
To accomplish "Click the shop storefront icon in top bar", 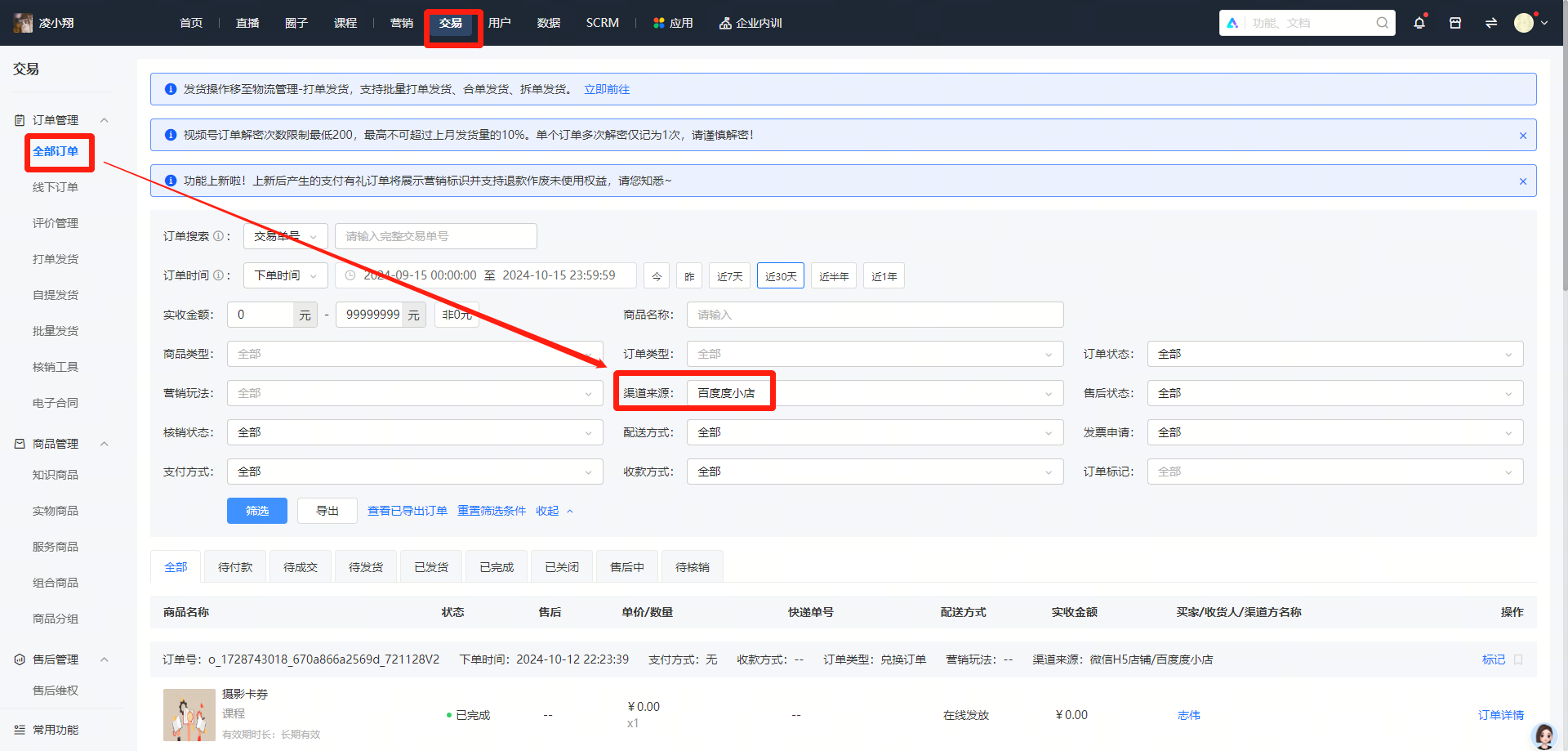I will point(1455,23).
